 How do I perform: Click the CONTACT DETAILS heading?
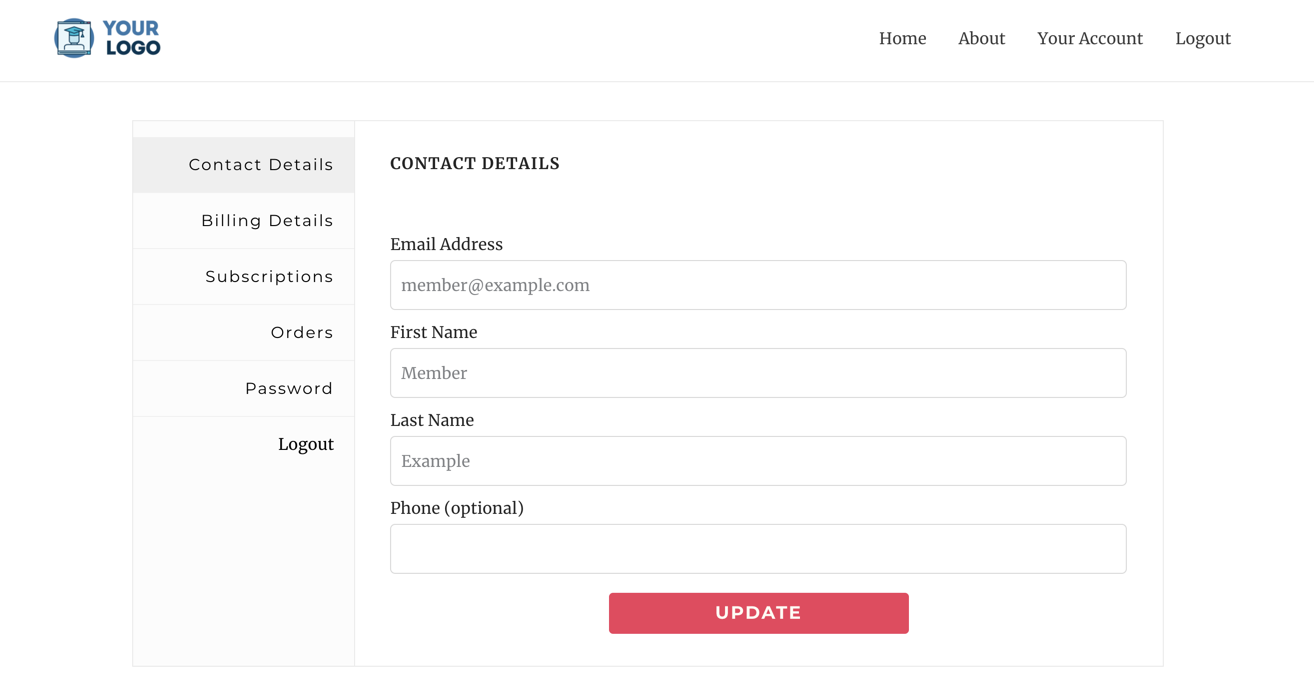coord(475,164)
